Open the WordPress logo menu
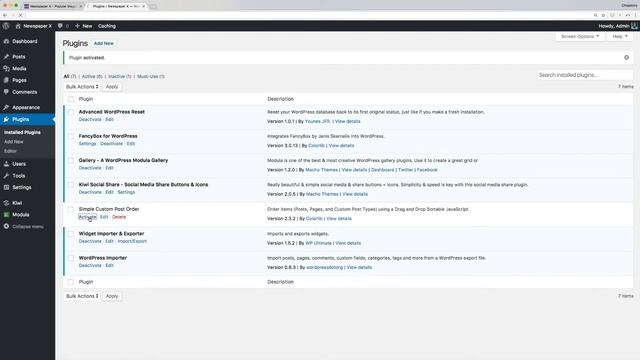 pyautogui.click(x=6, y=26)
